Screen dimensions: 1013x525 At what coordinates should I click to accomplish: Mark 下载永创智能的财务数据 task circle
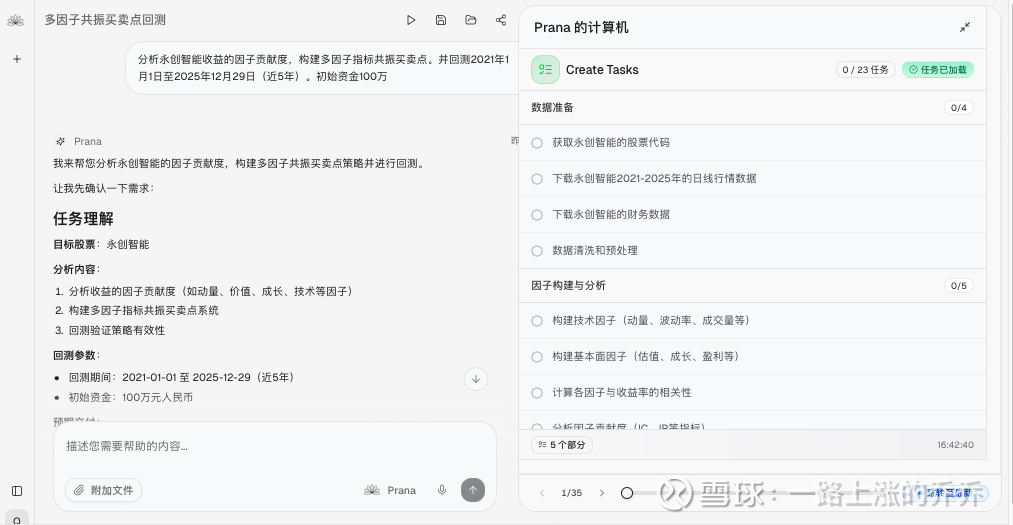pyautogui.click(x=537, y=215)
